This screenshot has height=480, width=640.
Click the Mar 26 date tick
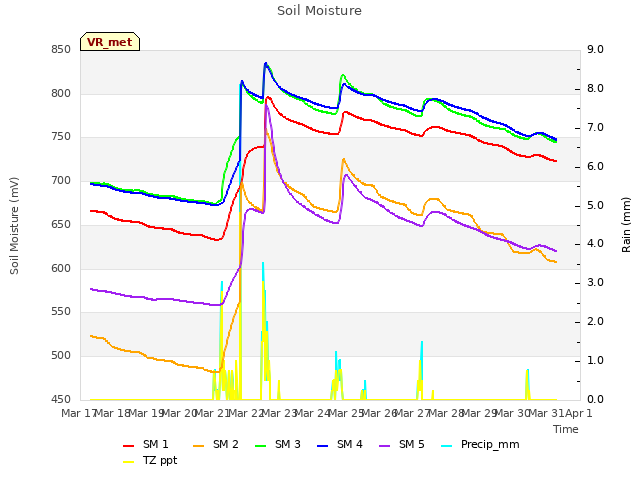pos(380,414)
